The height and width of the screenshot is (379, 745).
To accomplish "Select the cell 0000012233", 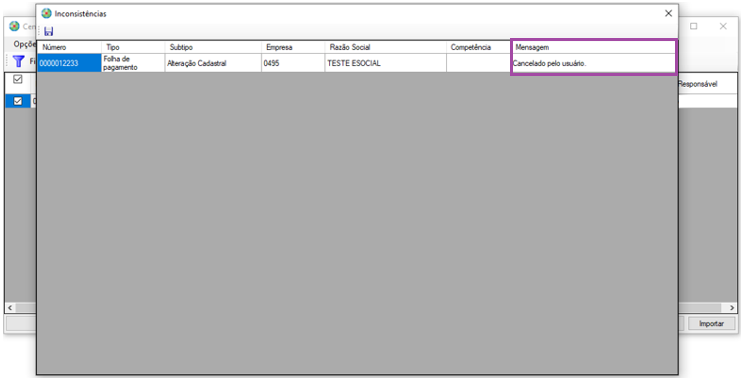I will [x=69, y=63].
